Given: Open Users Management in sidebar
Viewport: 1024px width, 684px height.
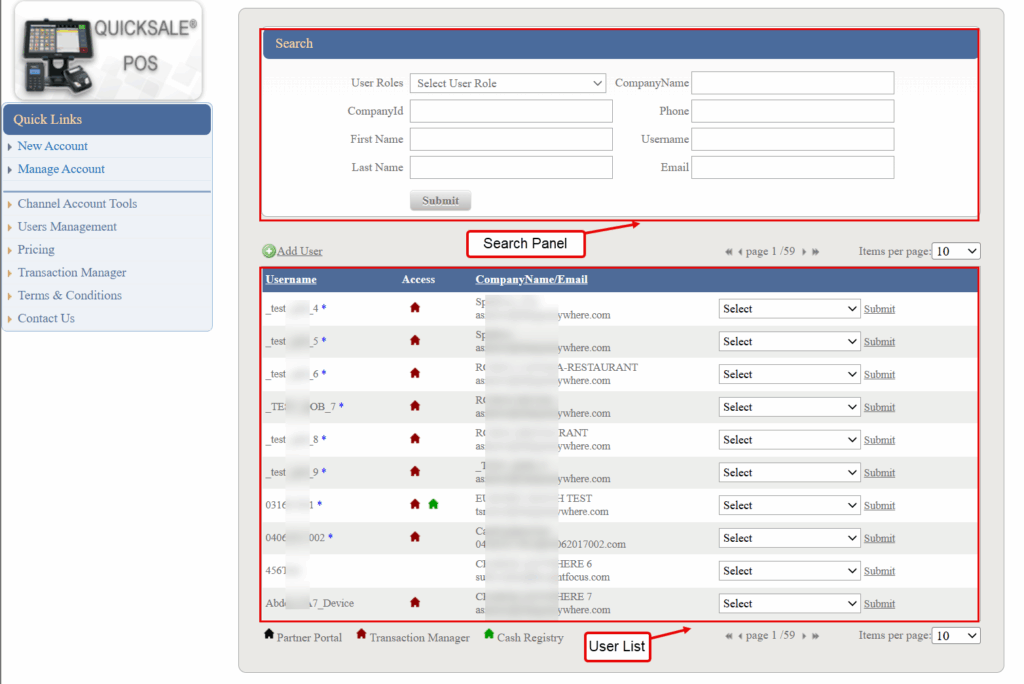Looking at the screenshot, I should (x=67, y=227).
